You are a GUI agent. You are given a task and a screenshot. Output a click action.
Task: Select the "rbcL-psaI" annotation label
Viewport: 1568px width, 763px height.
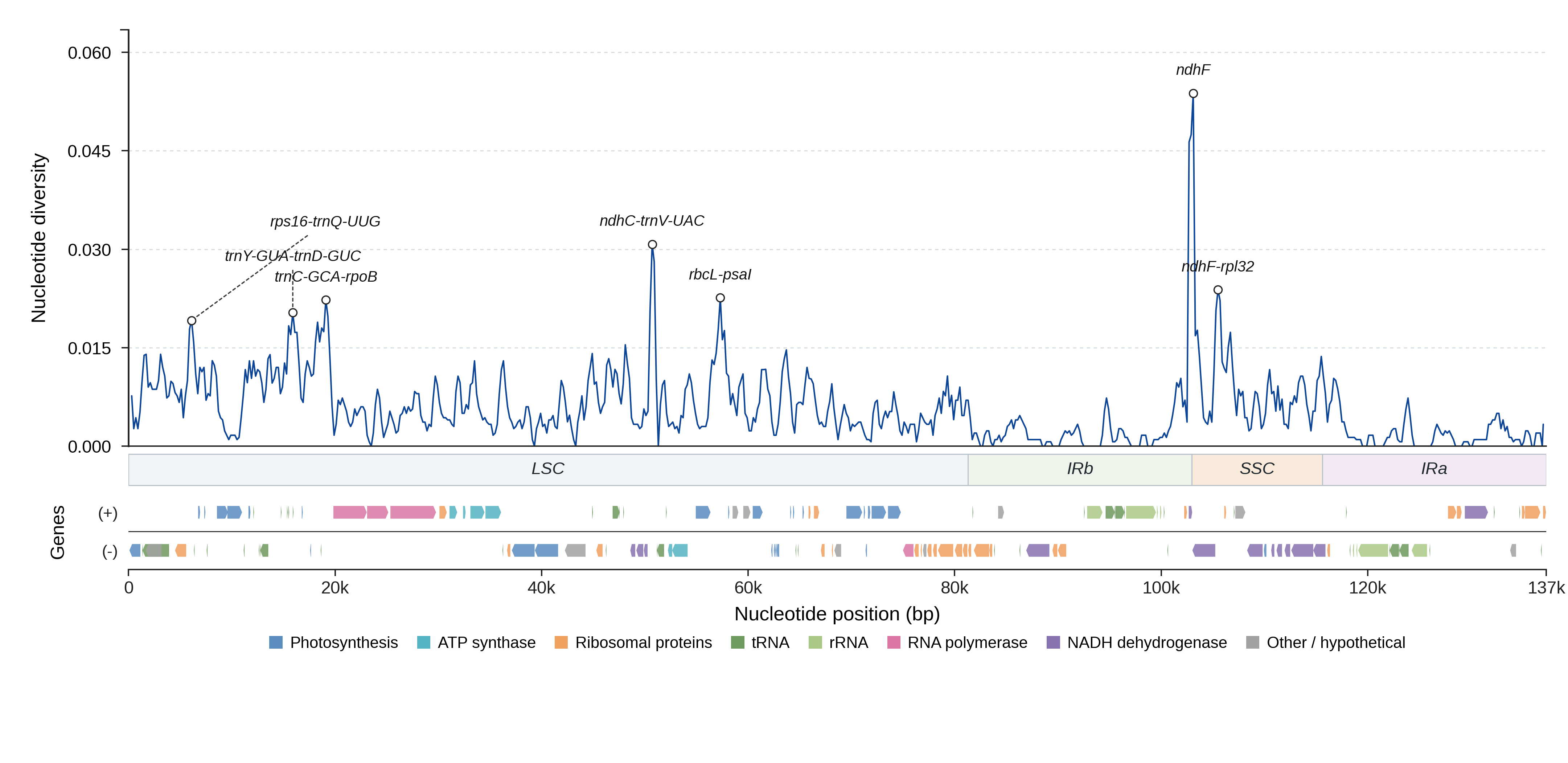click(x=720, y=274)
